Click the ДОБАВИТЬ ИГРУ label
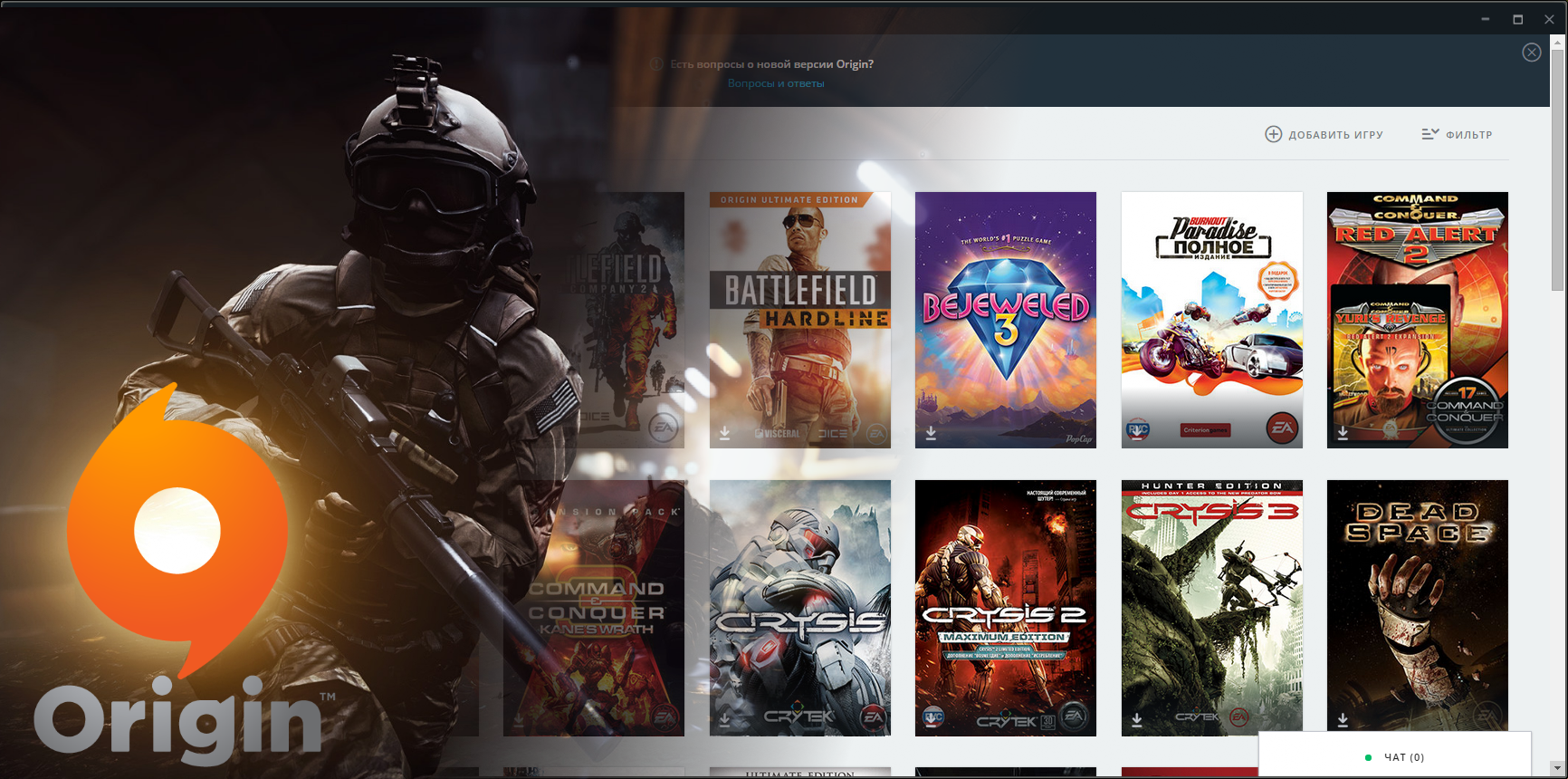 click(x=1335, y=135)
